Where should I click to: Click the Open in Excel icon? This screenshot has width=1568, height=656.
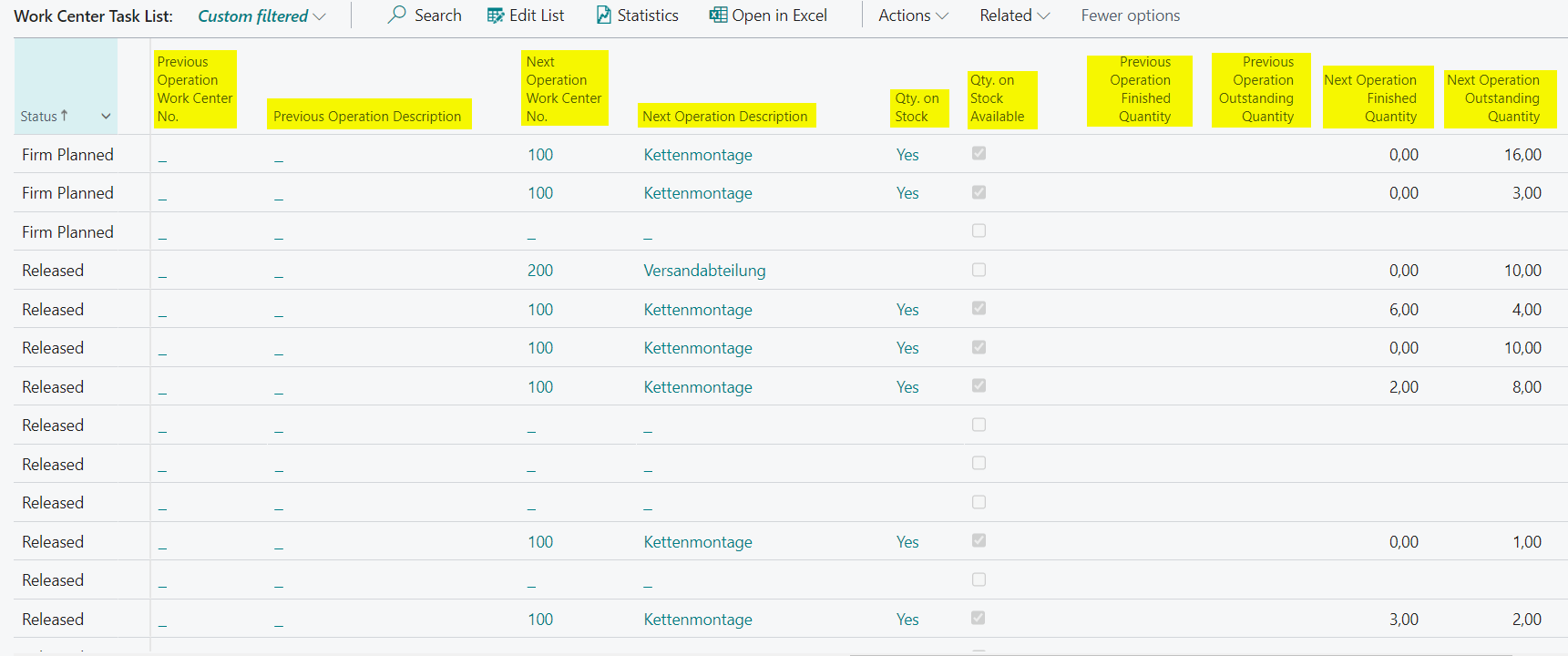tap(718, 15)
